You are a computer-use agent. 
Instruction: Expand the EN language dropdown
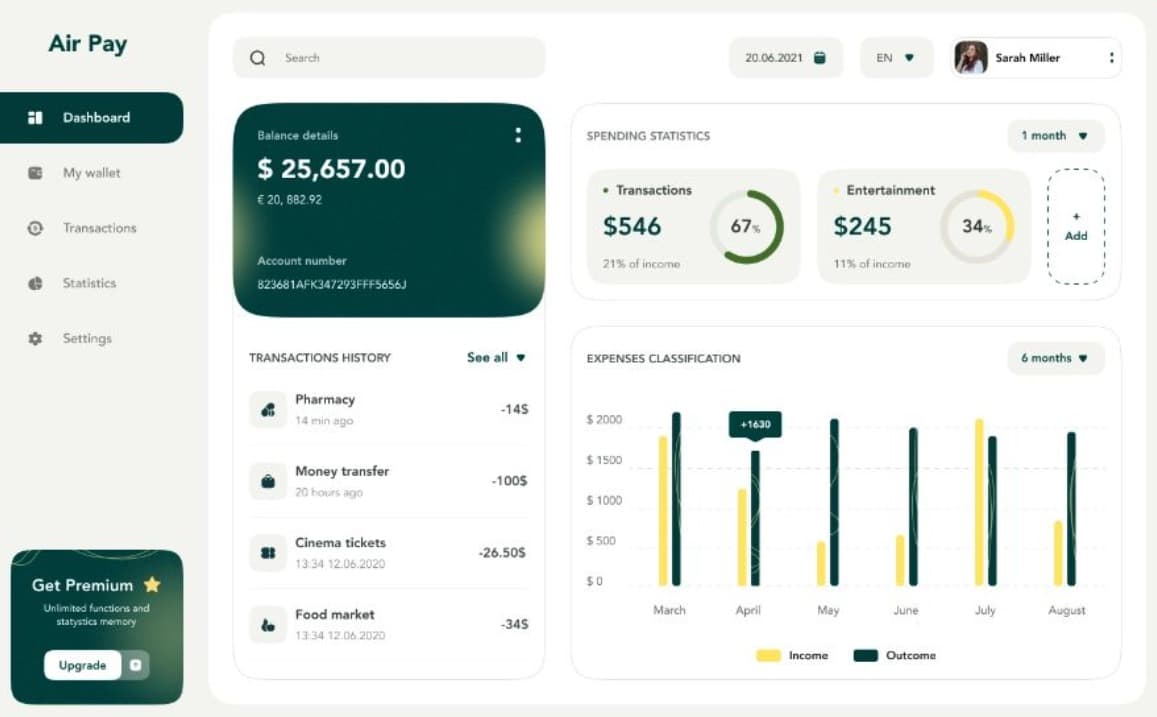(x=896, y=58)
